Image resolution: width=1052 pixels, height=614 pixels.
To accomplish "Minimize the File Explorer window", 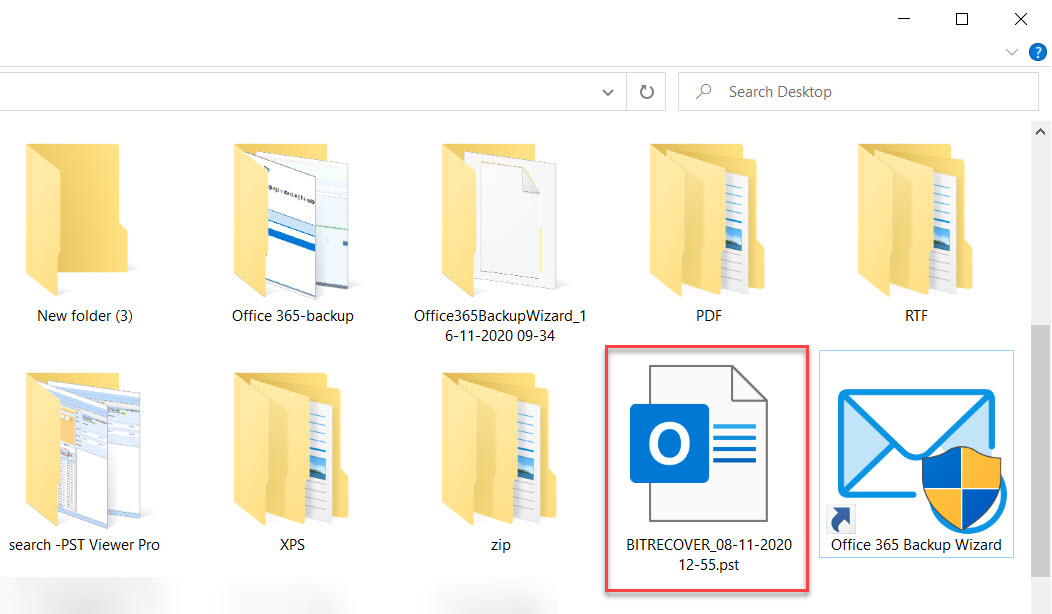I will (904, 19).
